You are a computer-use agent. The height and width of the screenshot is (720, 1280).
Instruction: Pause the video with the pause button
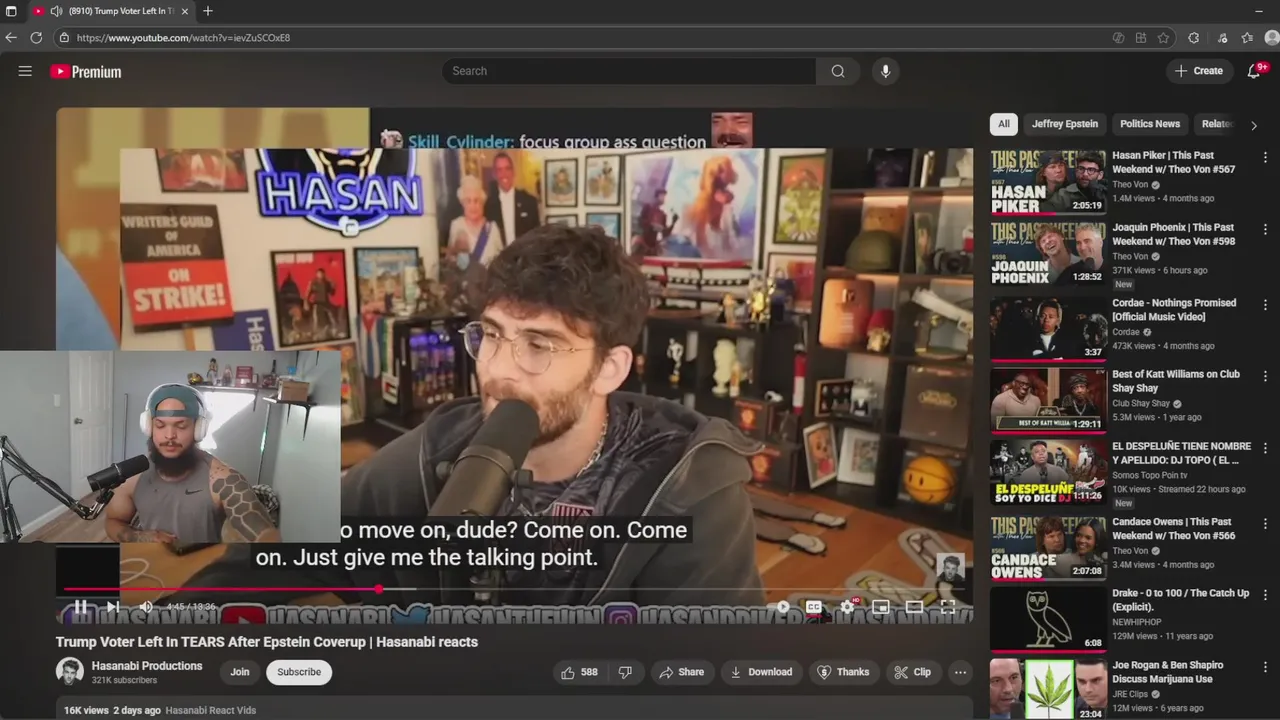click(x=80, y=607)
